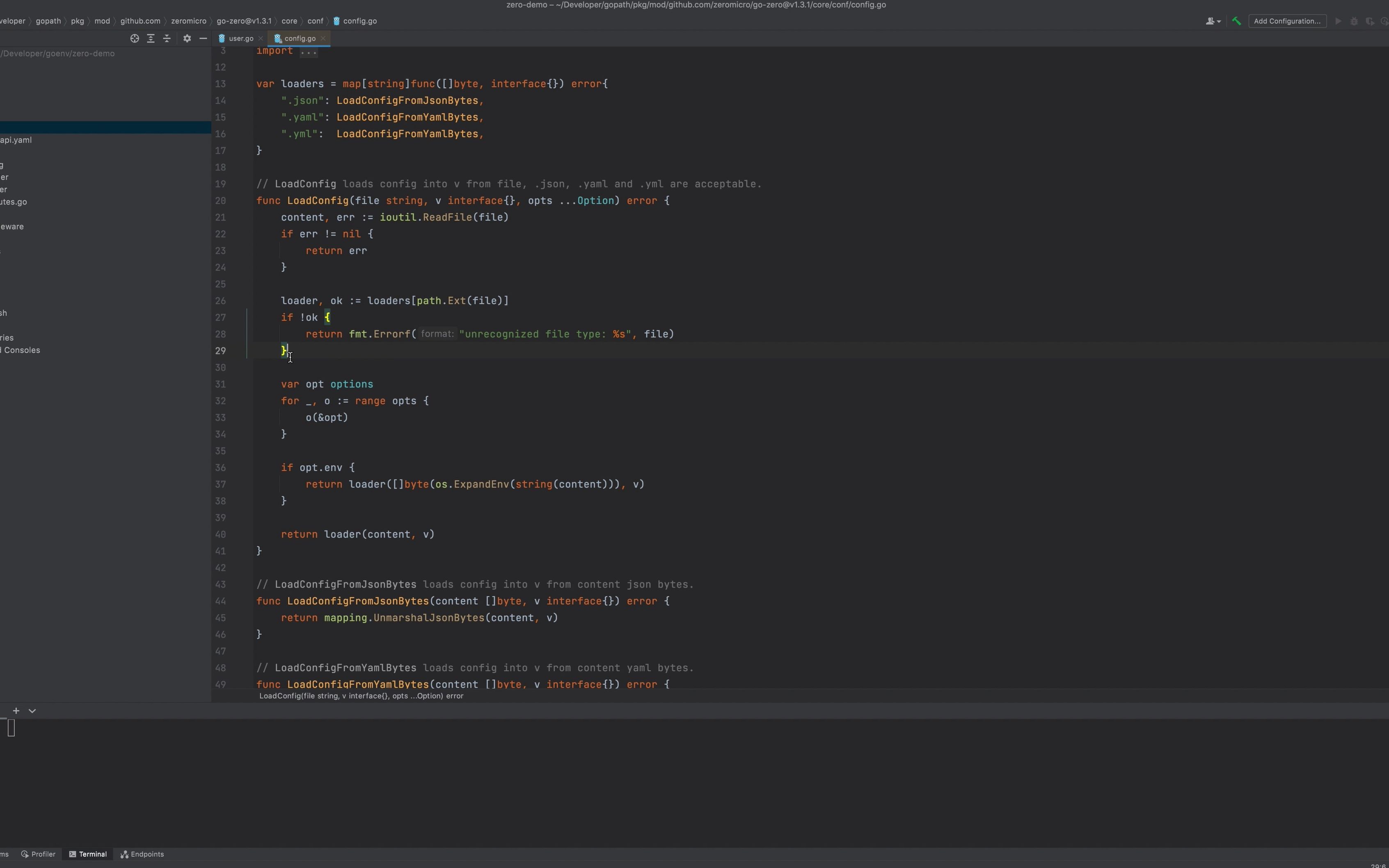Open the Profiler tool window
This screenshot has height=868, width=1389.
click(39, 854)
